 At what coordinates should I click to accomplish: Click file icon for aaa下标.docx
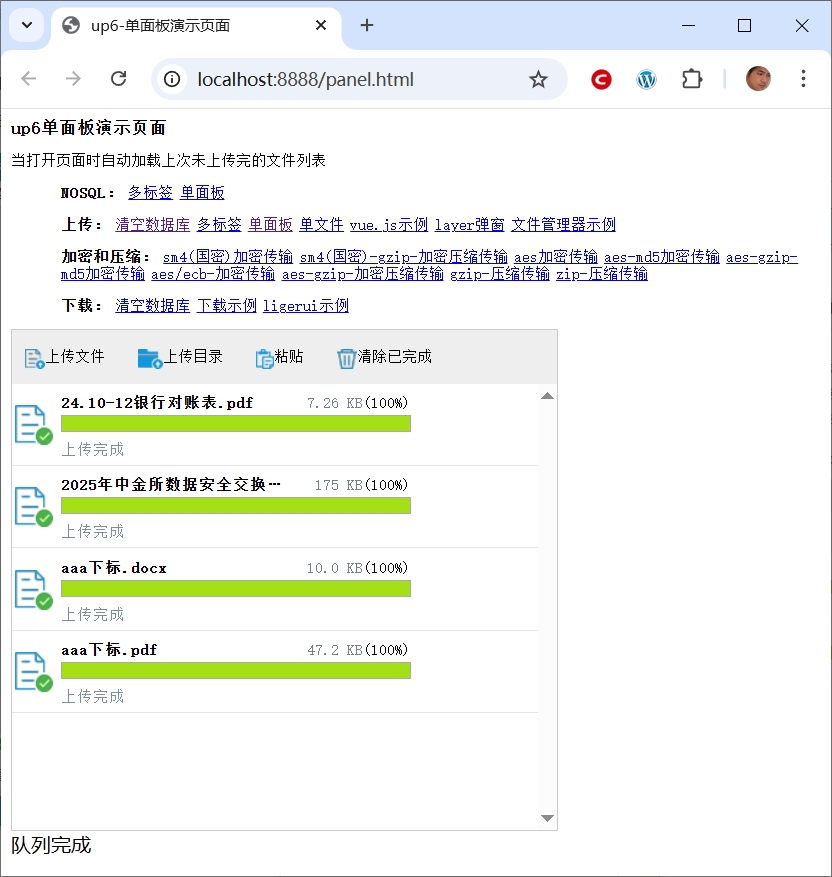point(32,589)
